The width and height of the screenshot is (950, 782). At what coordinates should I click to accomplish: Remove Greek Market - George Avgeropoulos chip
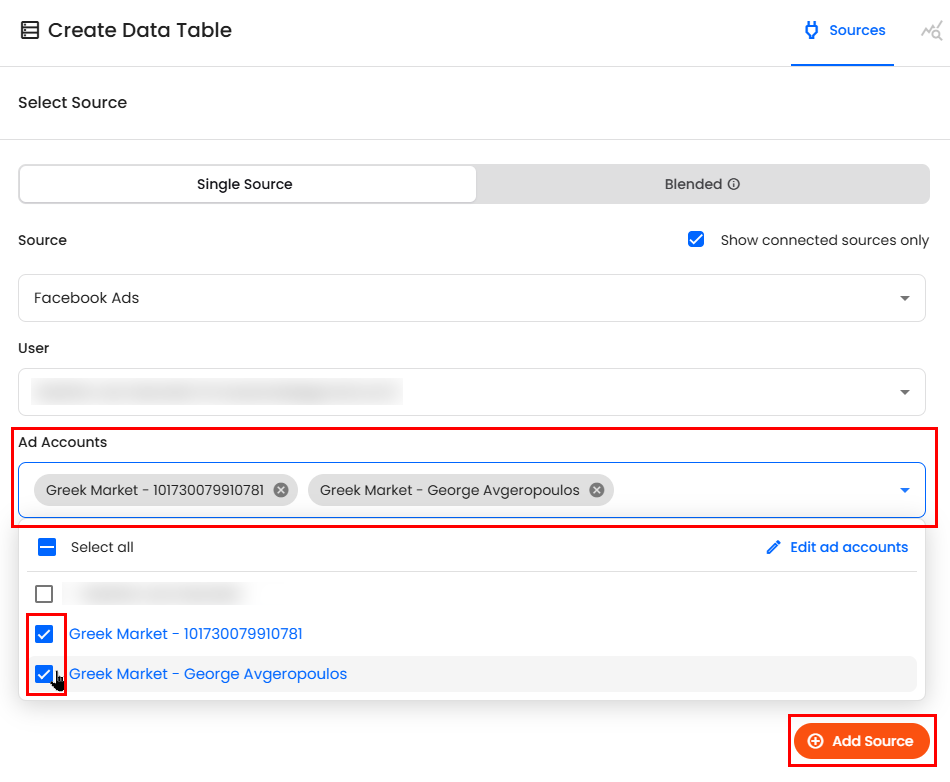pyautogui.click(x=597, y=490)
